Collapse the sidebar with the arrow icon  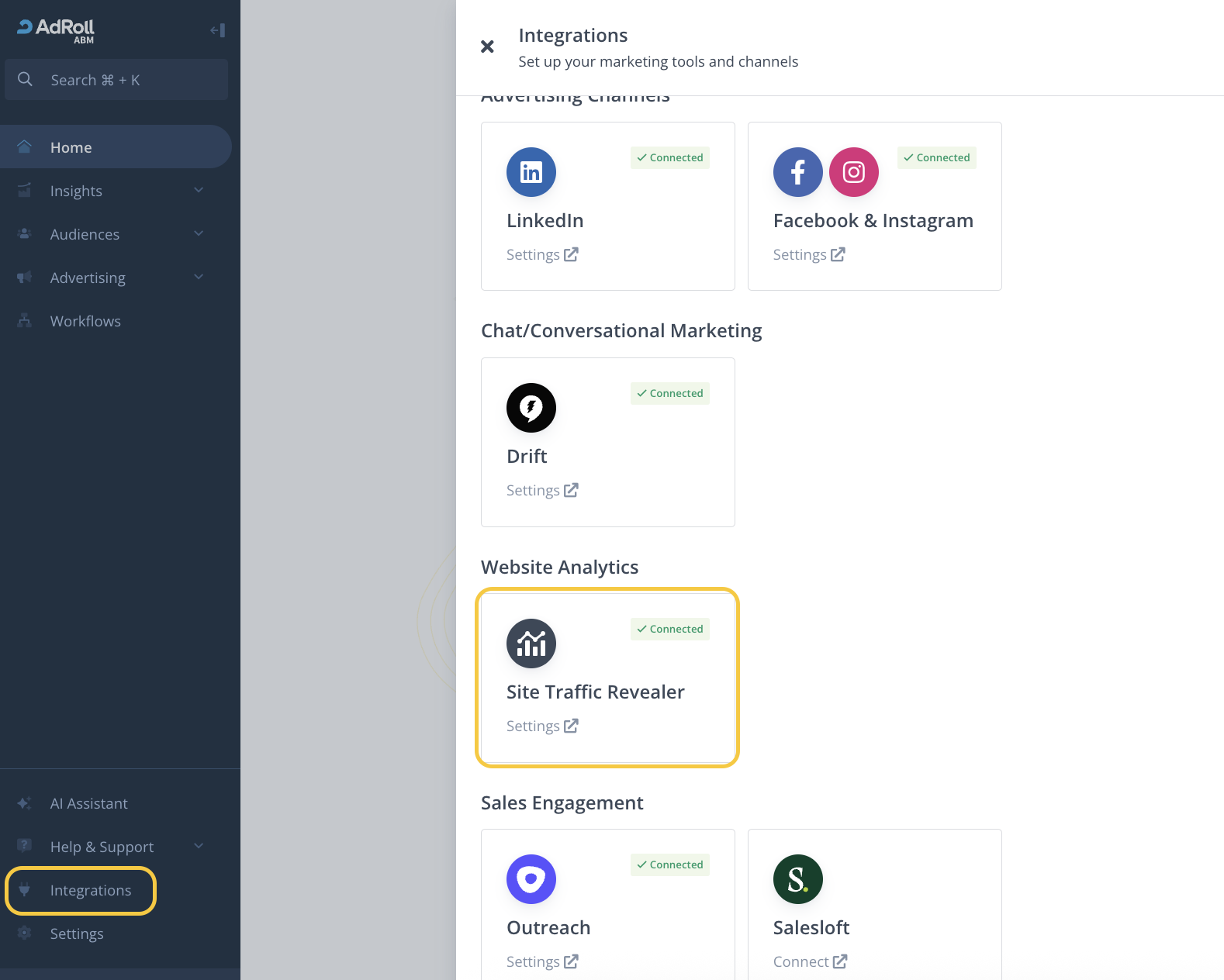tap(217, 30)
